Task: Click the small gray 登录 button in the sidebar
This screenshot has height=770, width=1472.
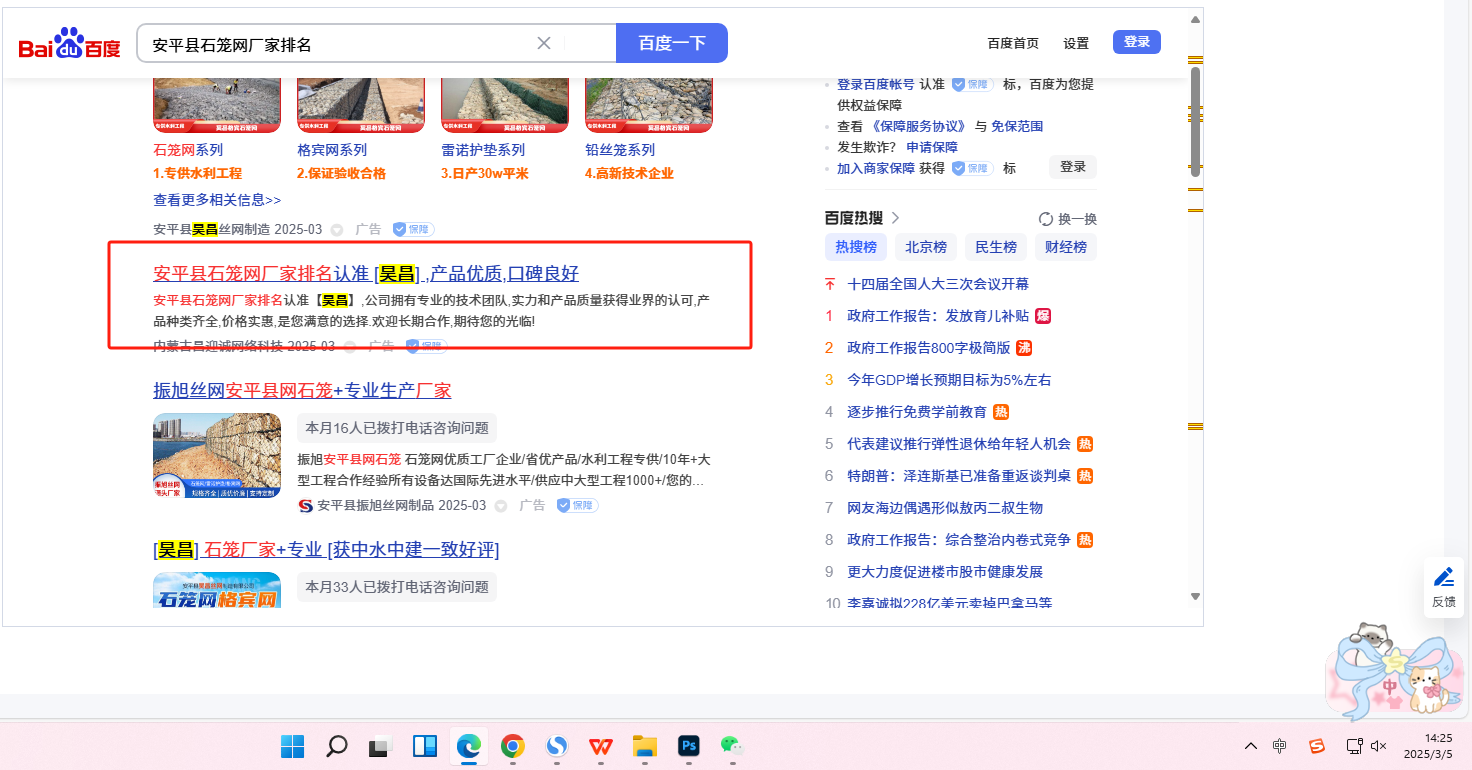Action: coord(1073,167)
